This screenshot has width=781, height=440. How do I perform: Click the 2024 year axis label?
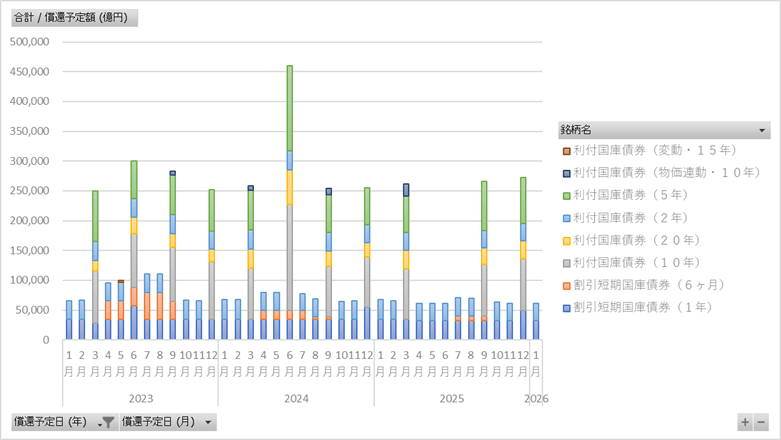(x=295, y=398)
